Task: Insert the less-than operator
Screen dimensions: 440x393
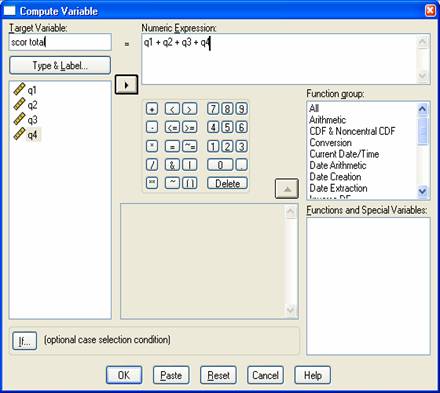Action: click(x=172, y=109)
